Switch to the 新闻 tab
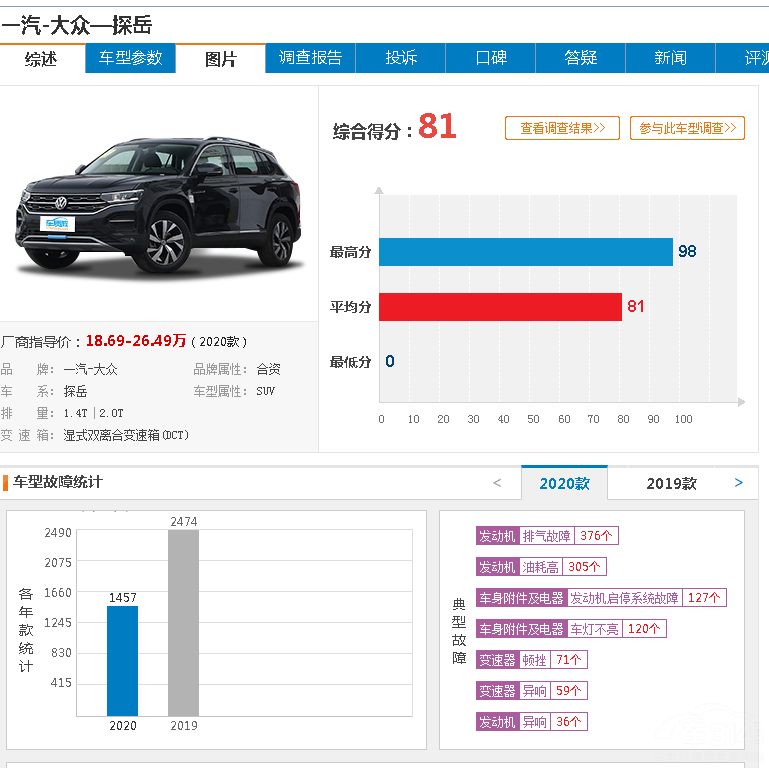This screenshot has height=768, width=769. (670, 58)
